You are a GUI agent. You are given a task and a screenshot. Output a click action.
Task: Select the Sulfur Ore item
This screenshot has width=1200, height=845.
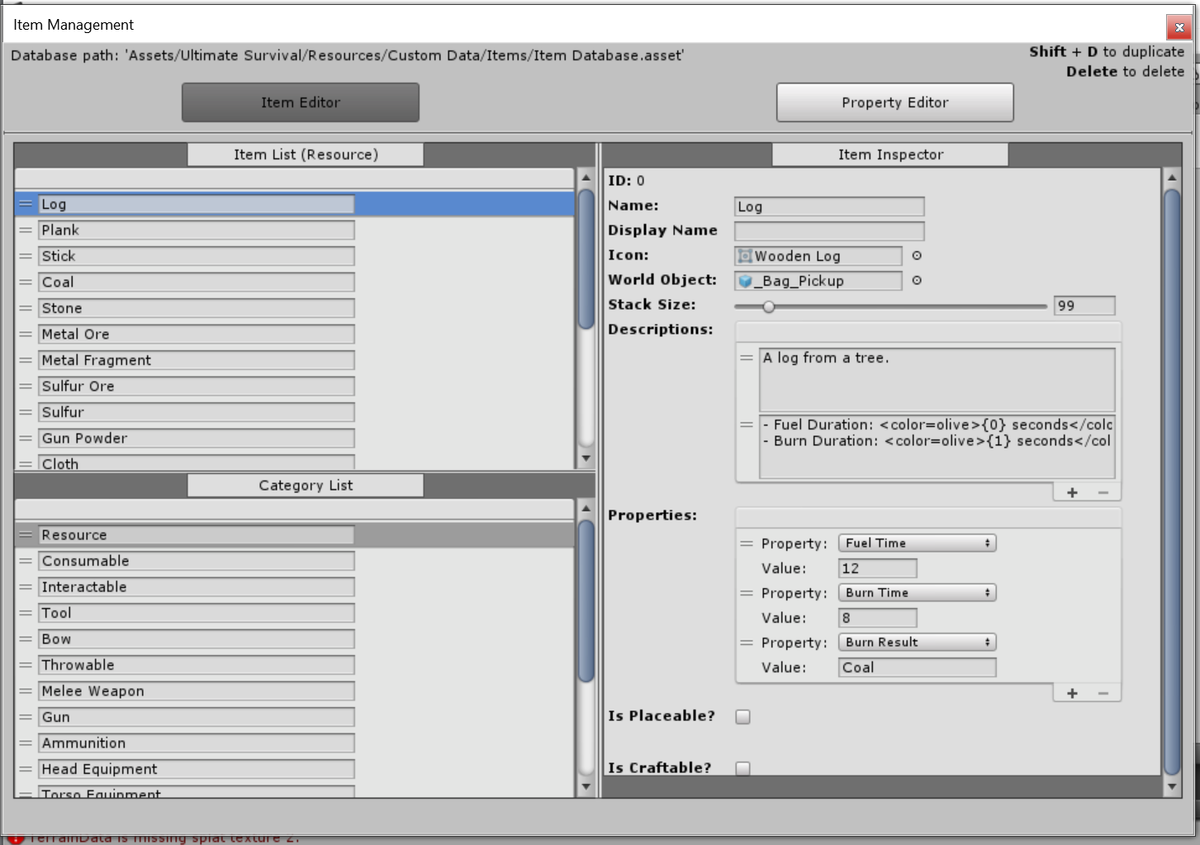coord(196,386)
